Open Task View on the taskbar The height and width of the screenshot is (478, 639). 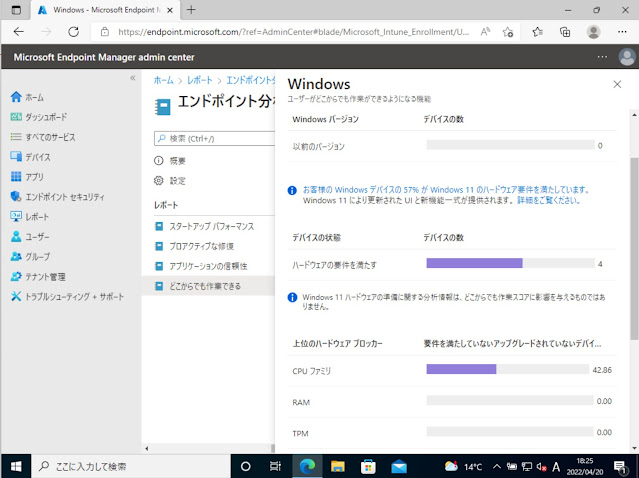(275, 466)
